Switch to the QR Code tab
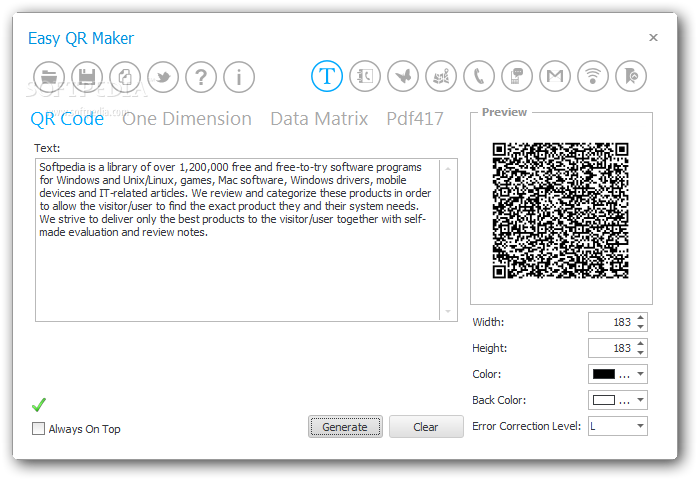 [67, 119]
